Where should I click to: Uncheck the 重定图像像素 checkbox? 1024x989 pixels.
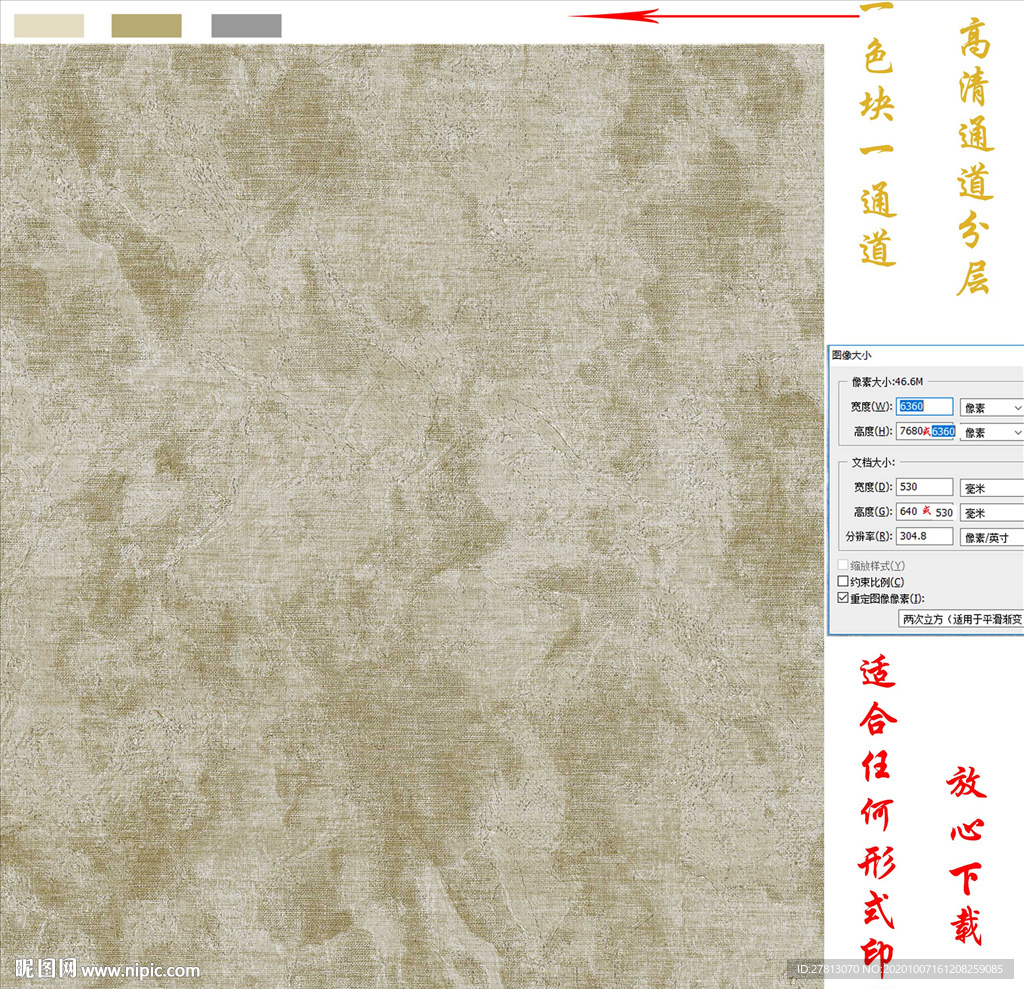click(843, 598)
